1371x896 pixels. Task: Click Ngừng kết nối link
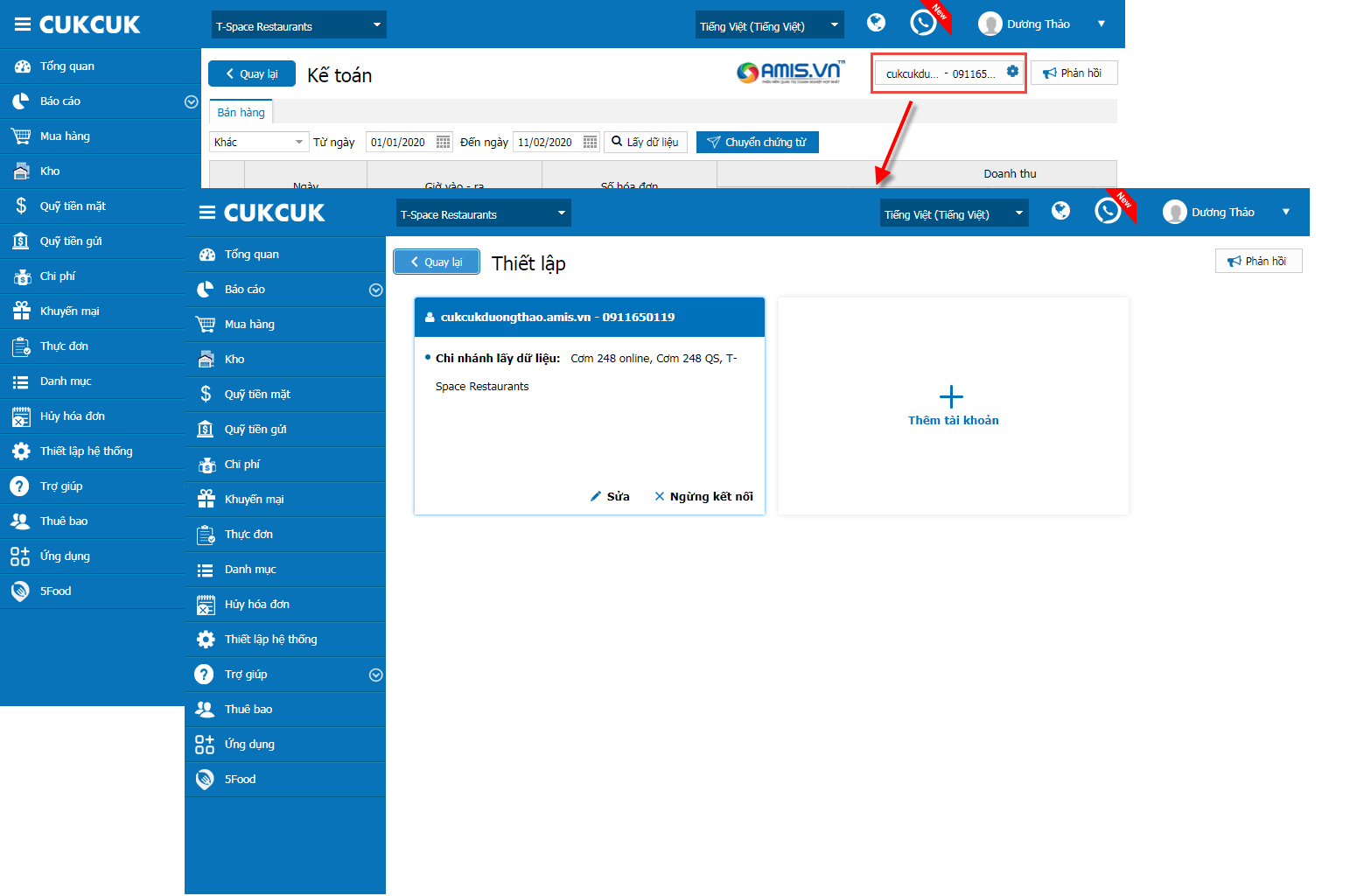703,496
